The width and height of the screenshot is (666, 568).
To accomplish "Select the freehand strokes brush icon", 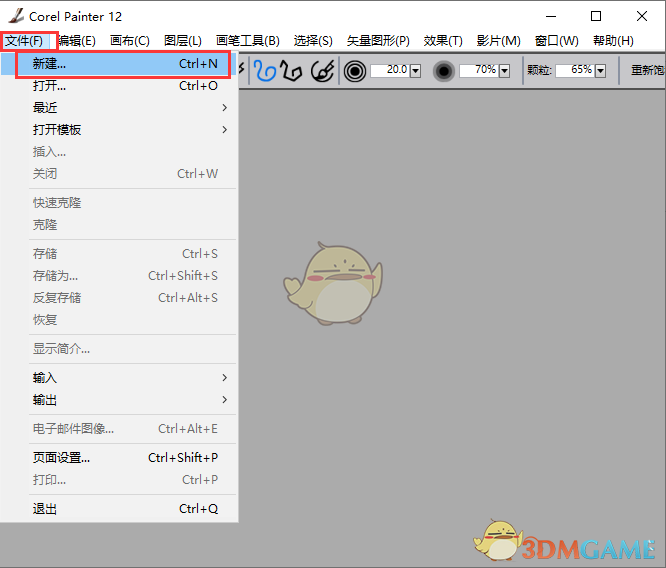I will (x=265, y=71).
